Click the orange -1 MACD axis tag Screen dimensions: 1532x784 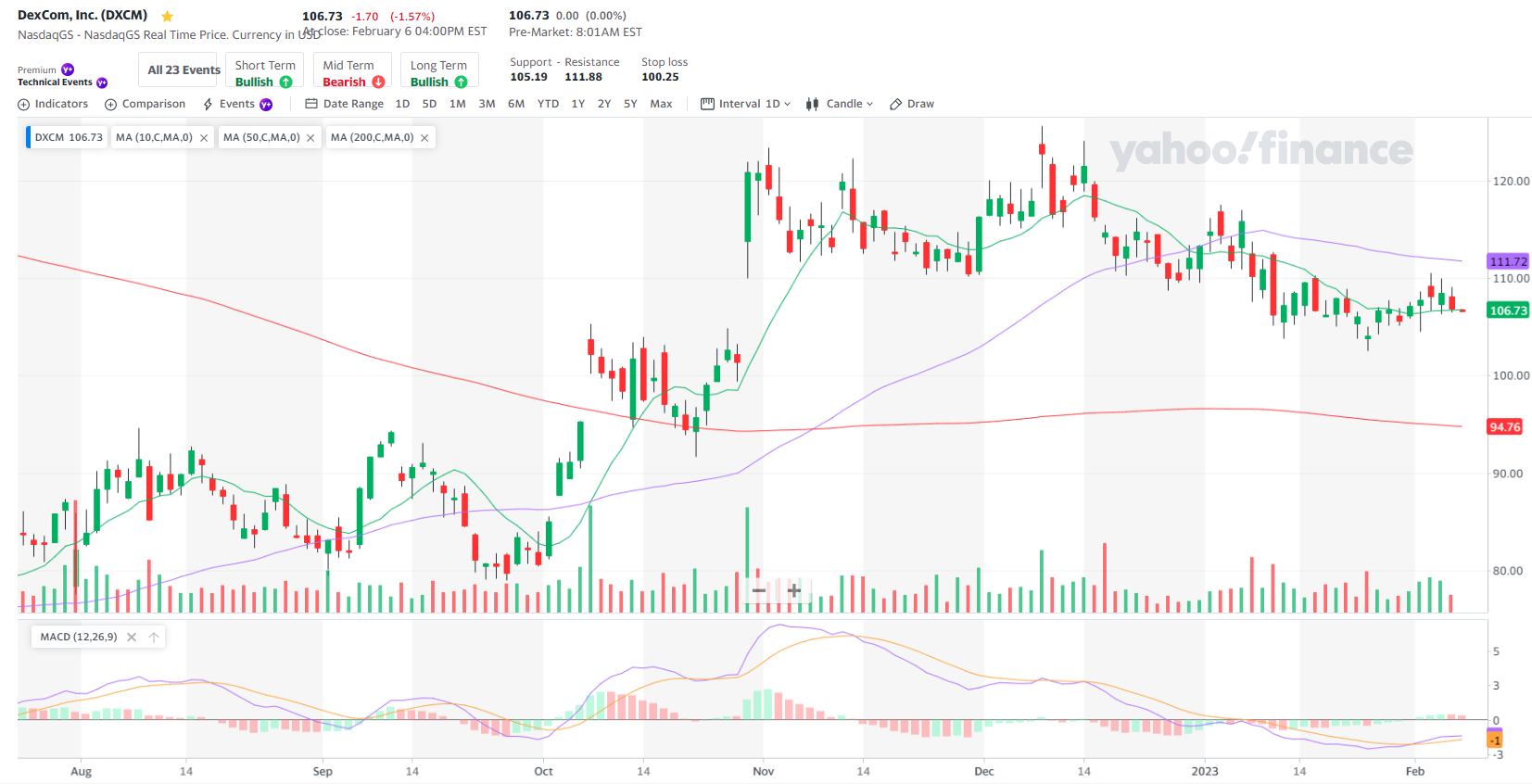1494,740
